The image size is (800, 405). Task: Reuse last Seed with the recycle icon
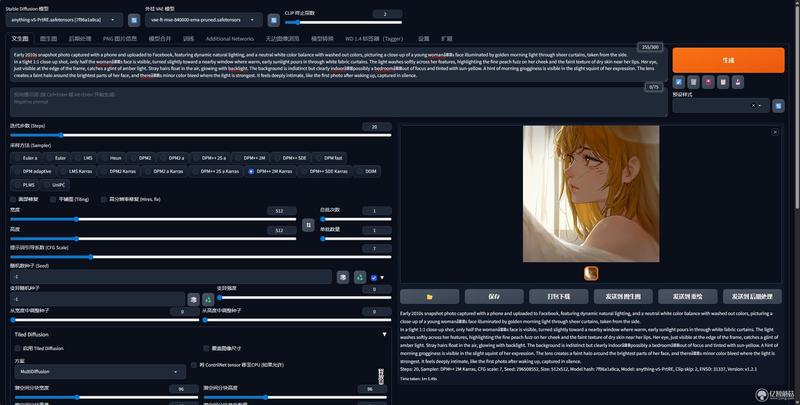360,277
